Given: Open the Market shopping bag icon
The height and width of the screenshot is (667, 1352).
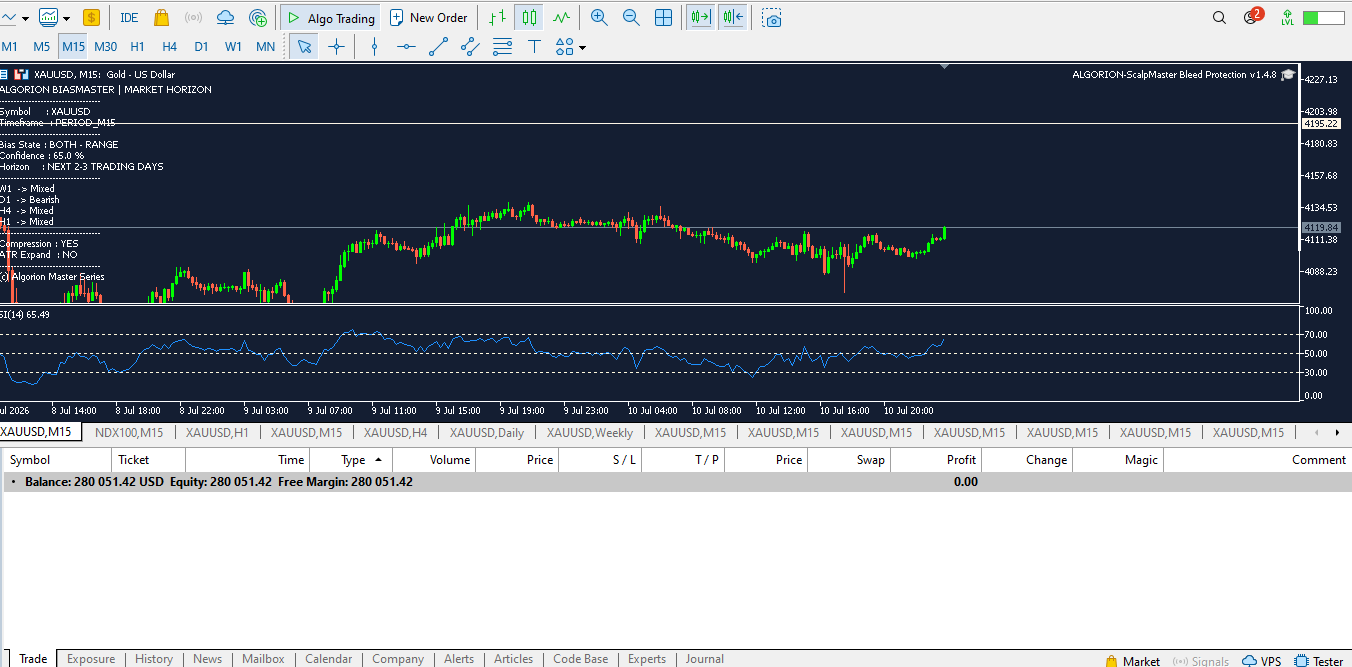Looking at the screenshot, I should (x=161, y=17).
